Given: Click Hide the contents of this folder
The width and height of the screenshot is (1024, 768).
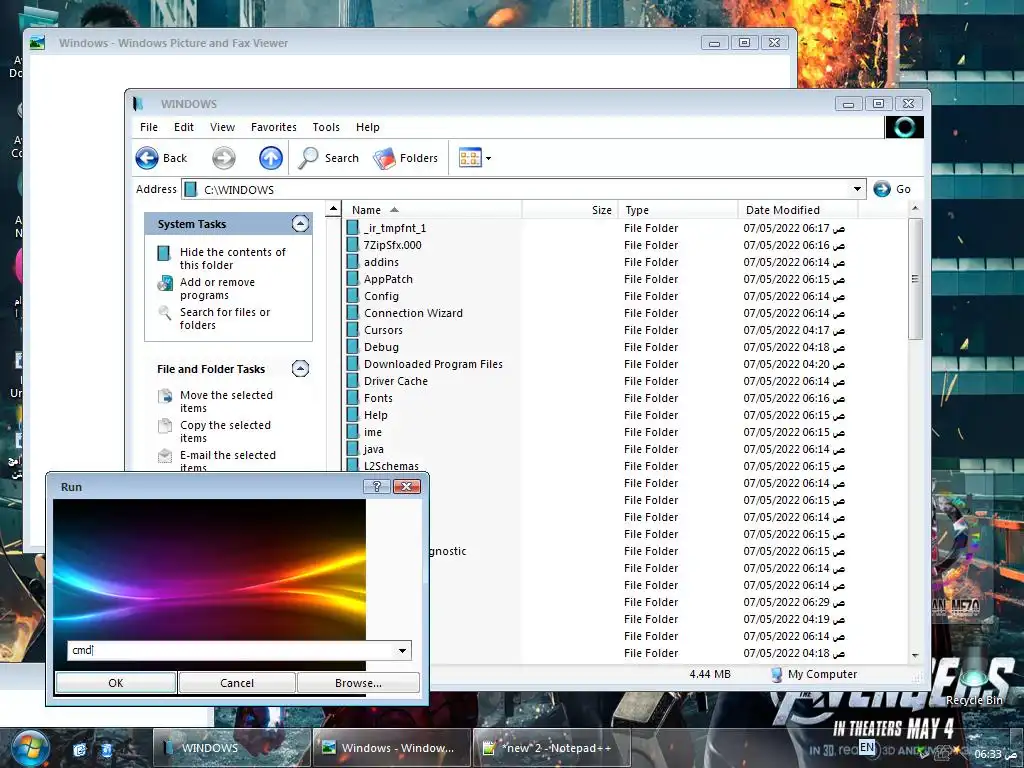Looking at the screenshot, I should 232,259.
